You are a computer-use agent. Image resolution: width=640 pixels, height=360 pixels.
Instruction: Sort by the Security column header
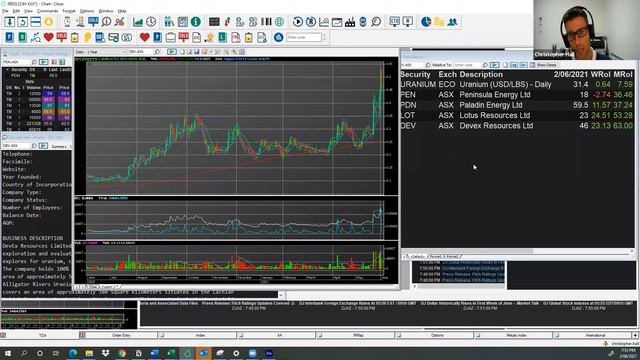415,75
